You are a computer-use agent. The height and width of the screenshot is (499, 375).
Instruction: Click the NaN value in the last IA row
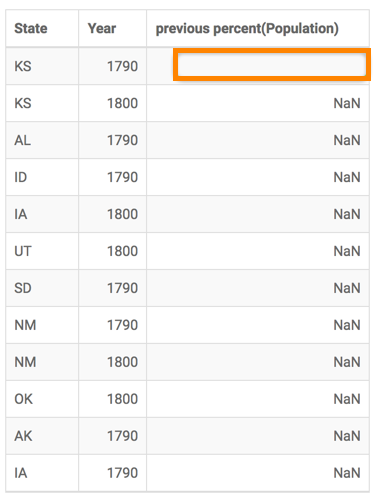click(347, 473)
